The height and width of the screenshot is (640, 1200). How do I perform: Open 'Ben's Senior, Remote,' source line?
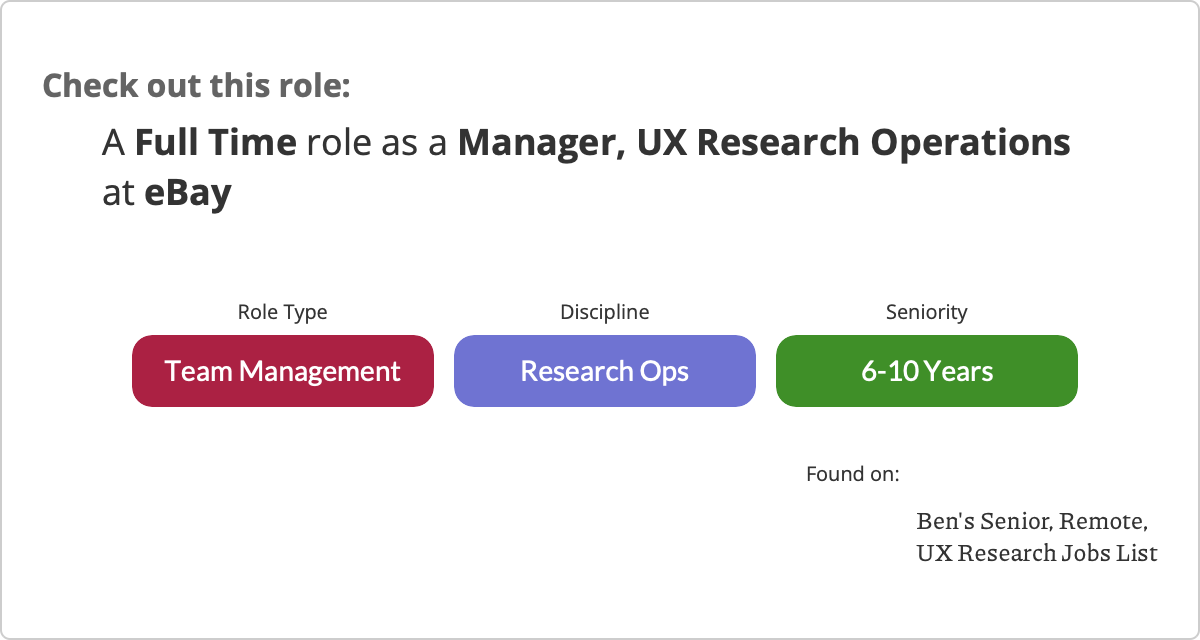pyautogui.click(x=1032, y=521)
